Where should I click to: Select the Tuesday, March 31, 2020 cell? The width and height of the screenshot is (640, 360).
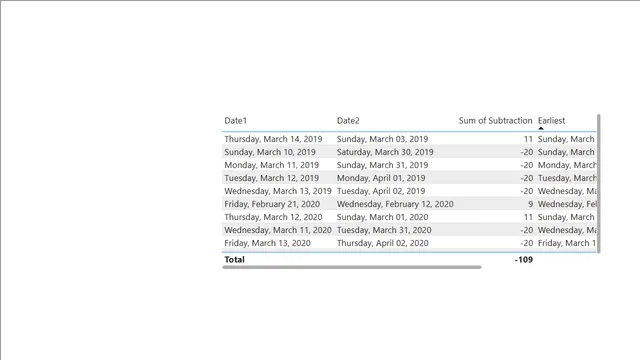click(384, 230)
